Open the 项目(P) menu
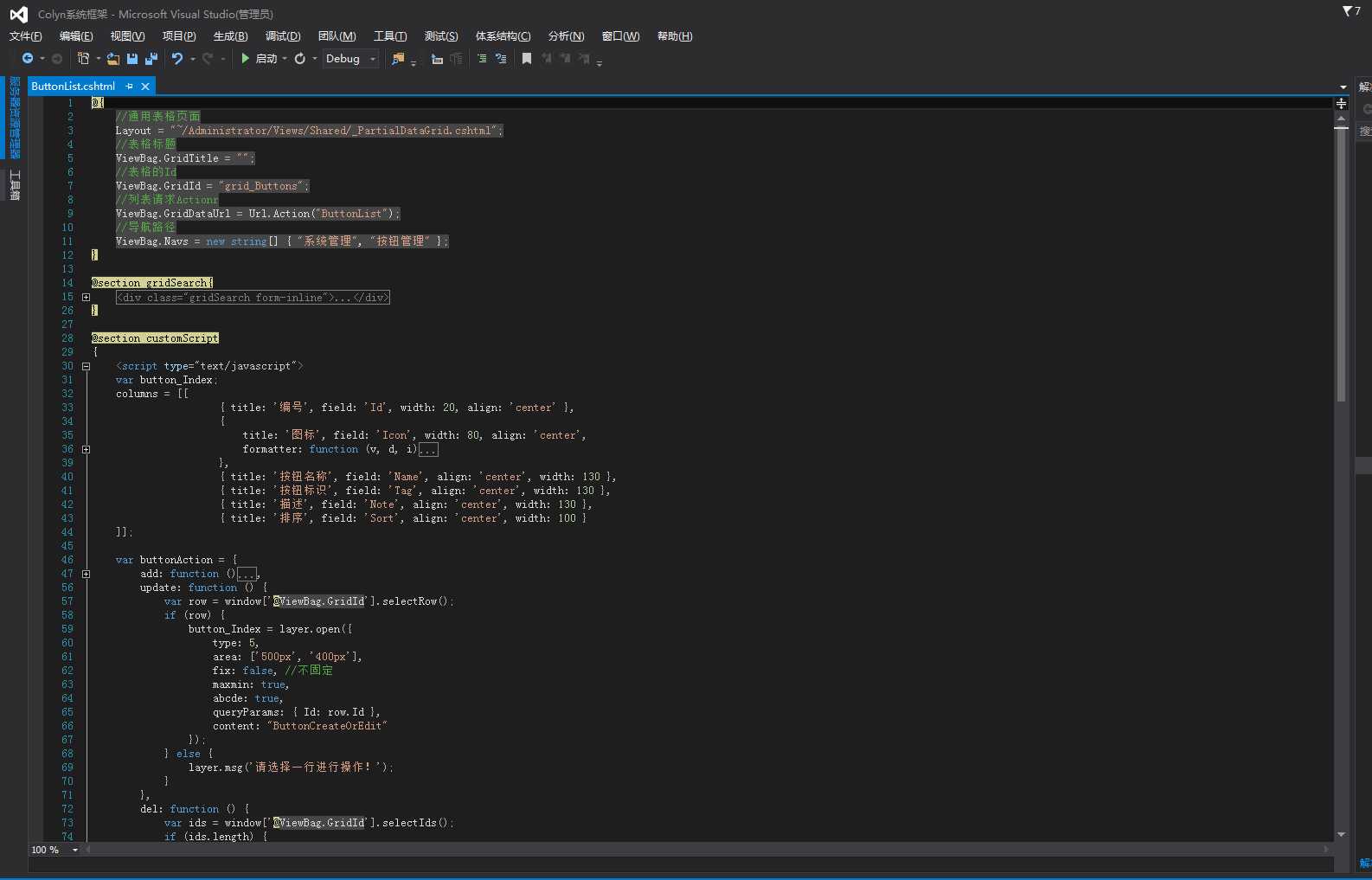Screen dimensions: 1372x880 tap(179, 36)
